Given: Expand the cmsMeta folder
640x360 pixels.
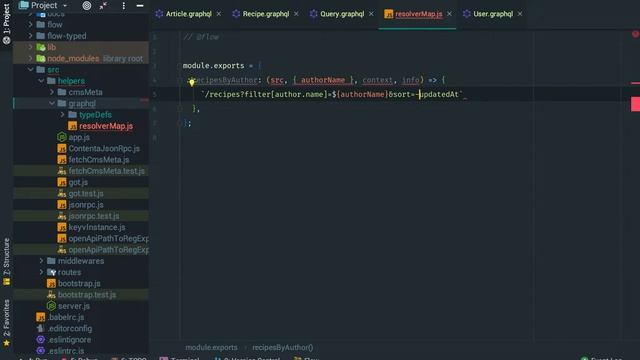Looking at the screenshot, I should [52, 92].
